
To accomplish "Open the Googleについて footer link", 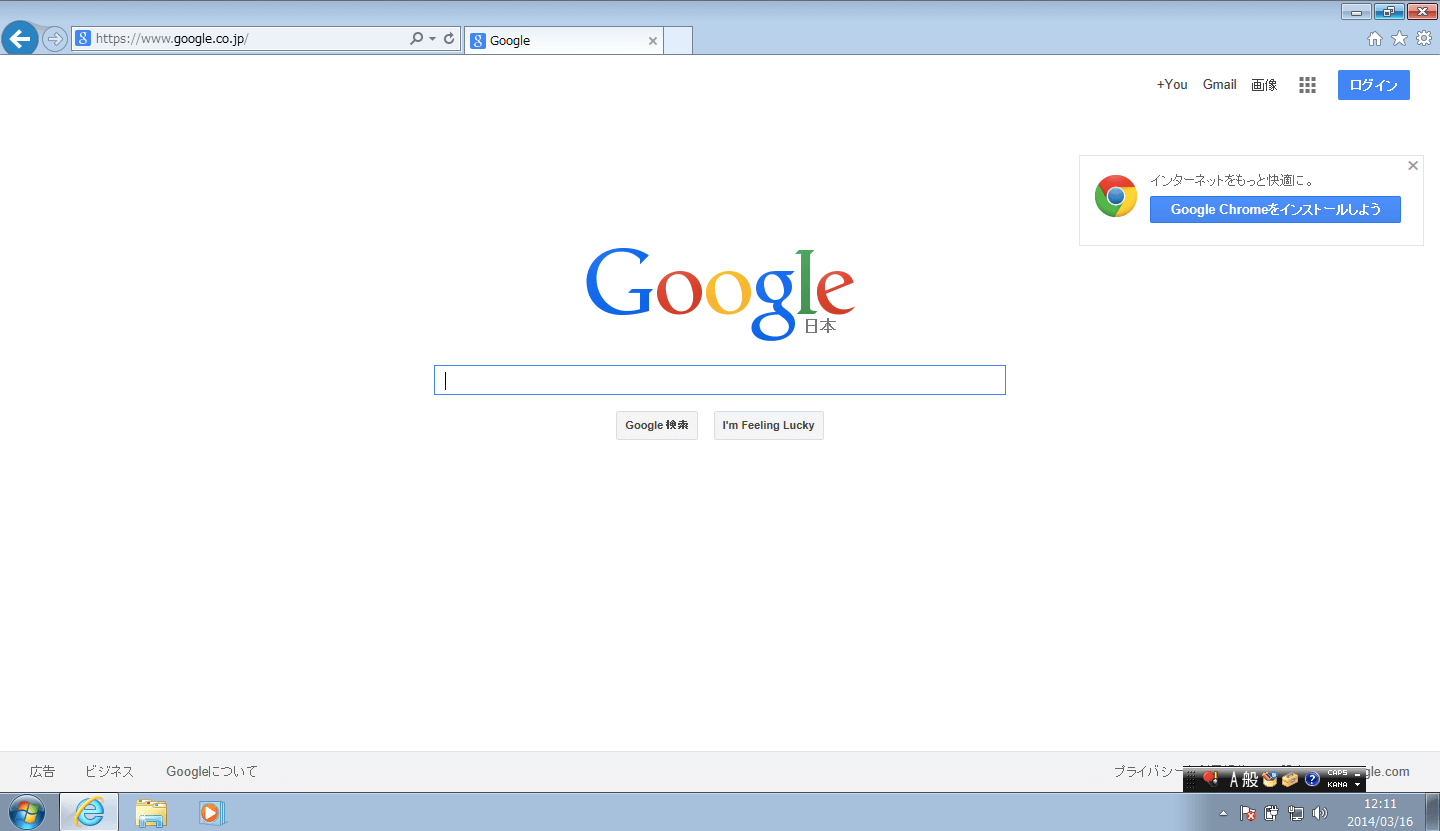I will coord(212,771).
